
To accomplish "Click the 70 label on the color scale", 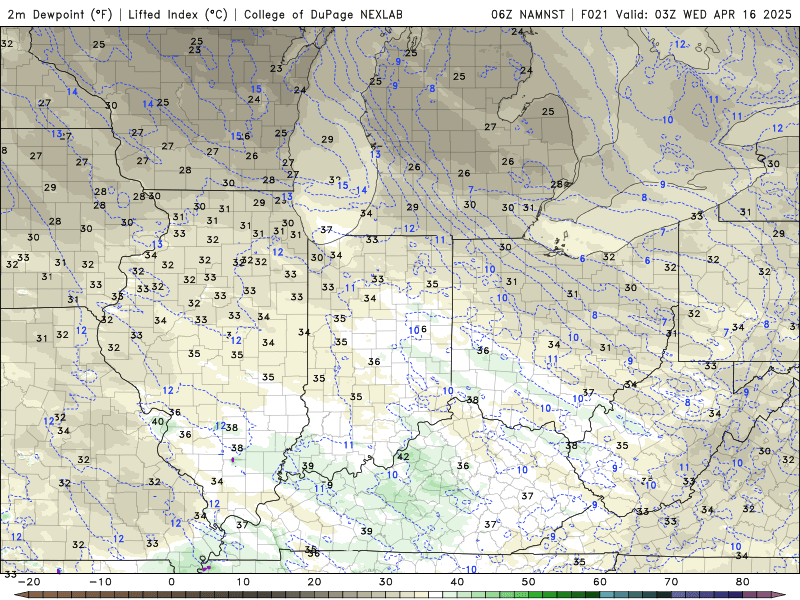I will (x=671, y=582).
